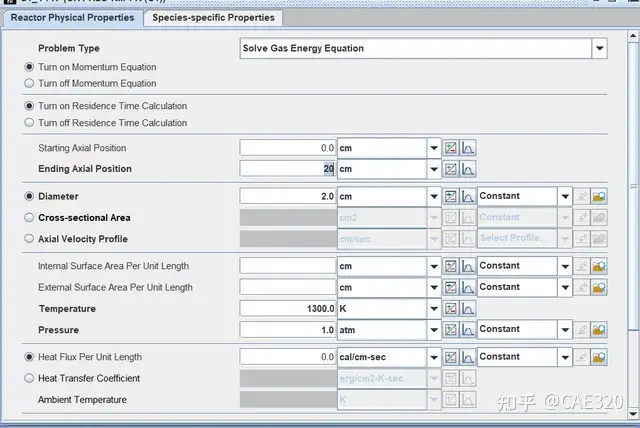This screenshot has width=640, height=428.
Task: Open parameter study icon for Ending Axial Position
Action: [451, 169]
